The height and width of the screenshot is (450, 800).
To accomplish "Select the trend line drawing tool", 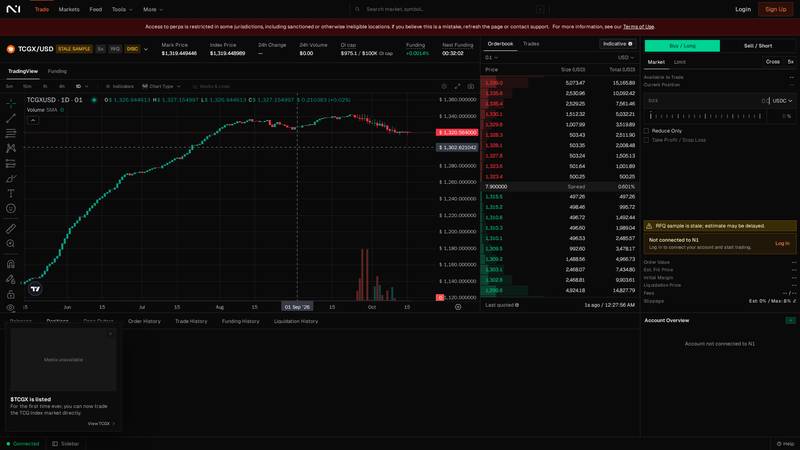I will coord(11,118).
